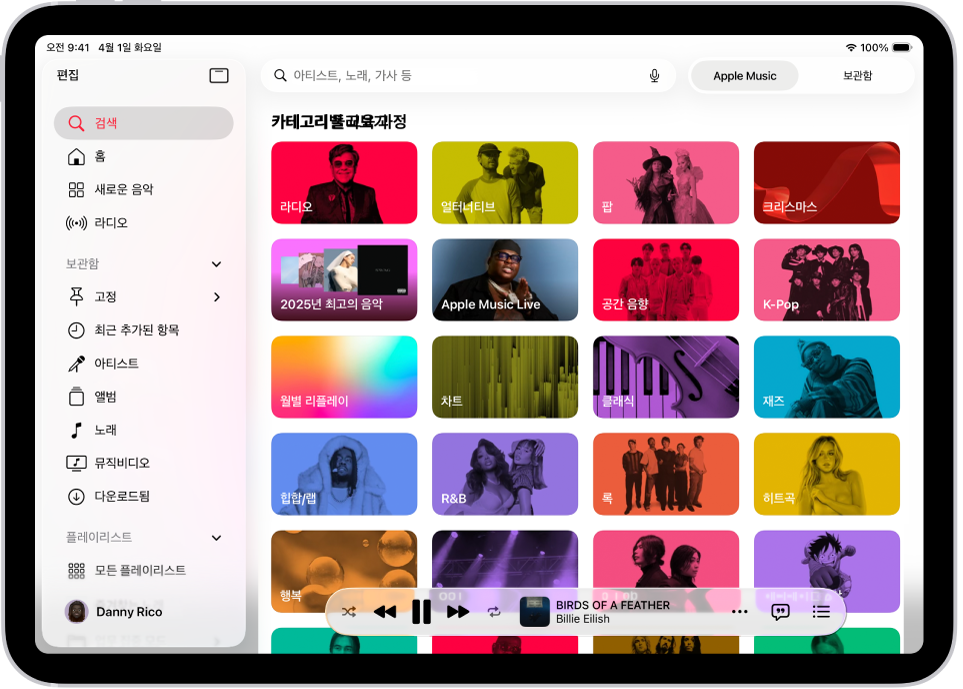Open the 히트곡 category tile
963x689 pixels.
827,473
